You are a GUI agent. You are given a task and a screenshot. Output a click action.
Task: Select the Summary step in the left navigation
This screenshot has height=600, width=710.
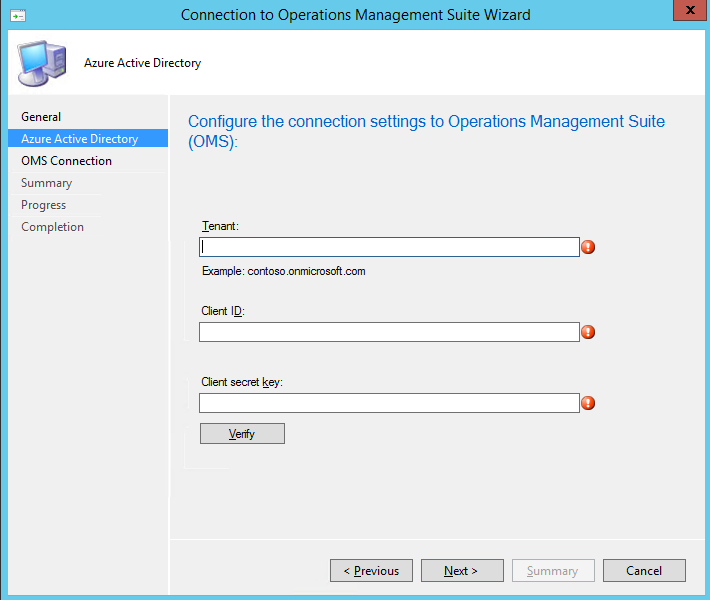point(46,183)
